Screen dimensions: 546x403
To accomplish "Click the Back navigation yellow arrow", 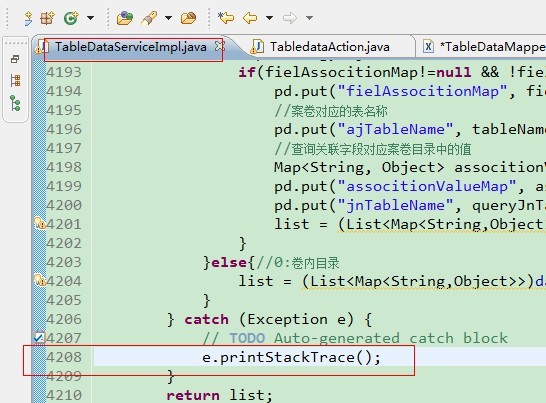I will (250, 18).
